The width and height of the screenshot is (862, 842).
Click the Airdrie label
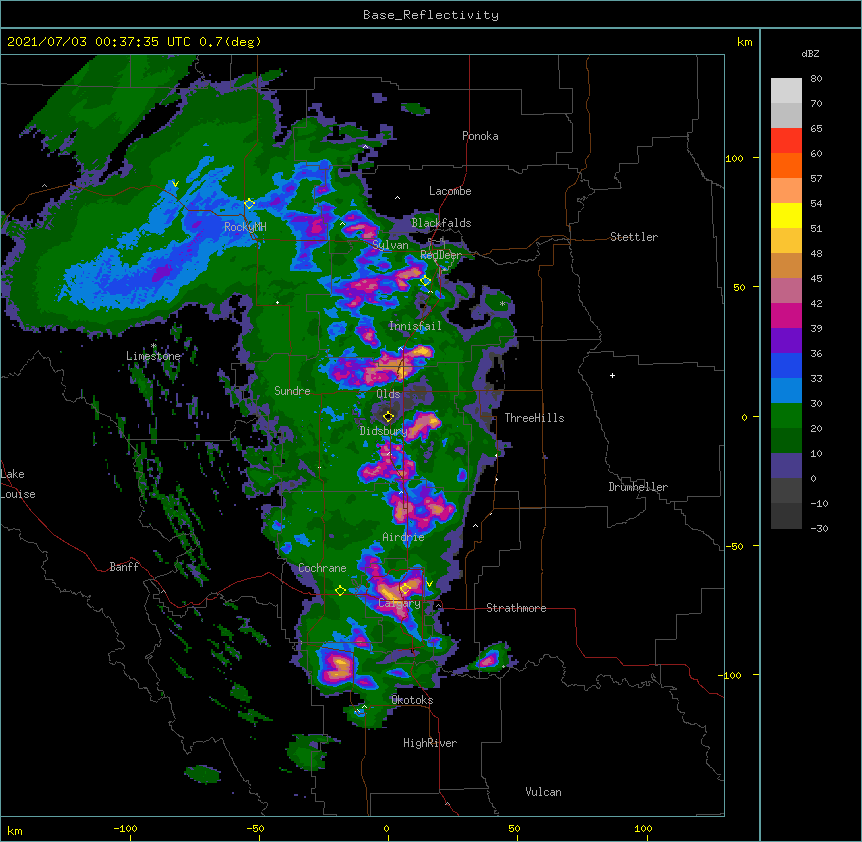(x=404, y=537)
